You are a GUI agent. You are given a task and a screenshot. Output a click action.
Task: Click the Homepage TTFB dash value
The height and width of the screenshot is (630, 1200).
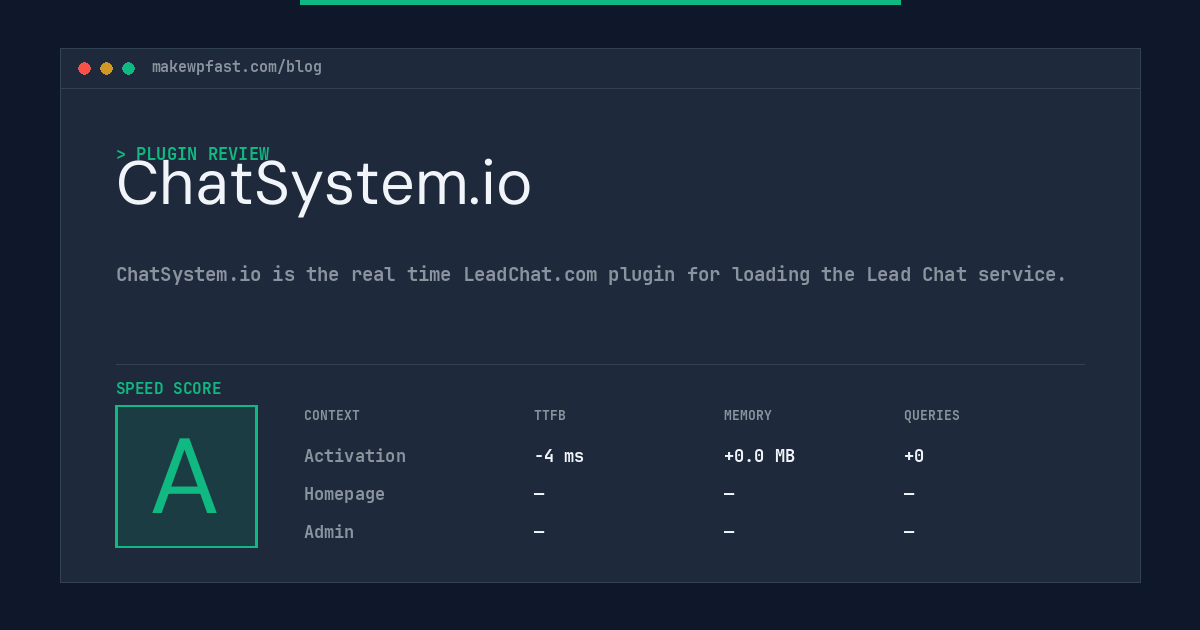click(x=539, y=494)
